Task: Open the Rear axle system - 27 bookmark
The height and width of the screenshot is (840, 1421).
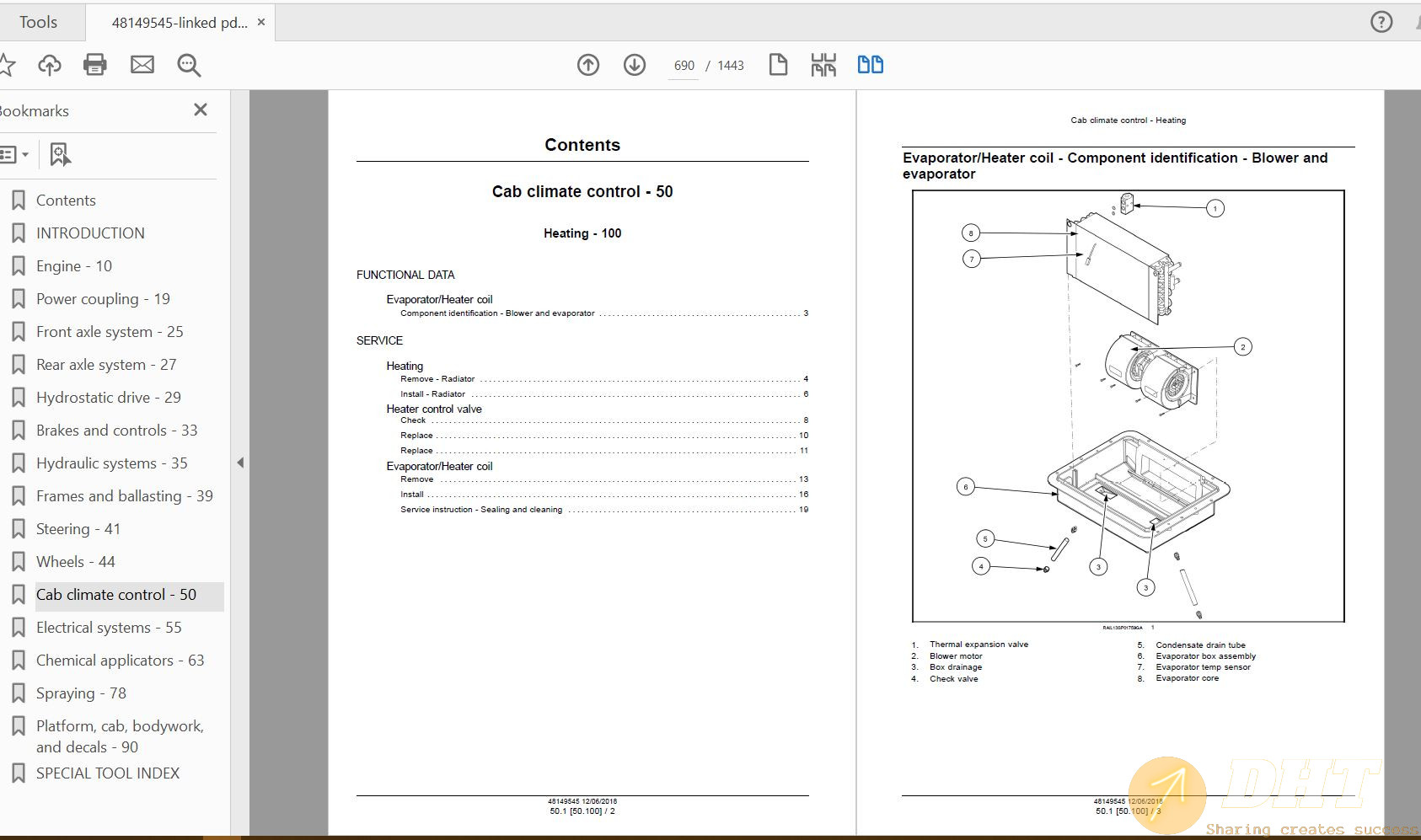Action: pyautogui.click(x=106, y=365)
